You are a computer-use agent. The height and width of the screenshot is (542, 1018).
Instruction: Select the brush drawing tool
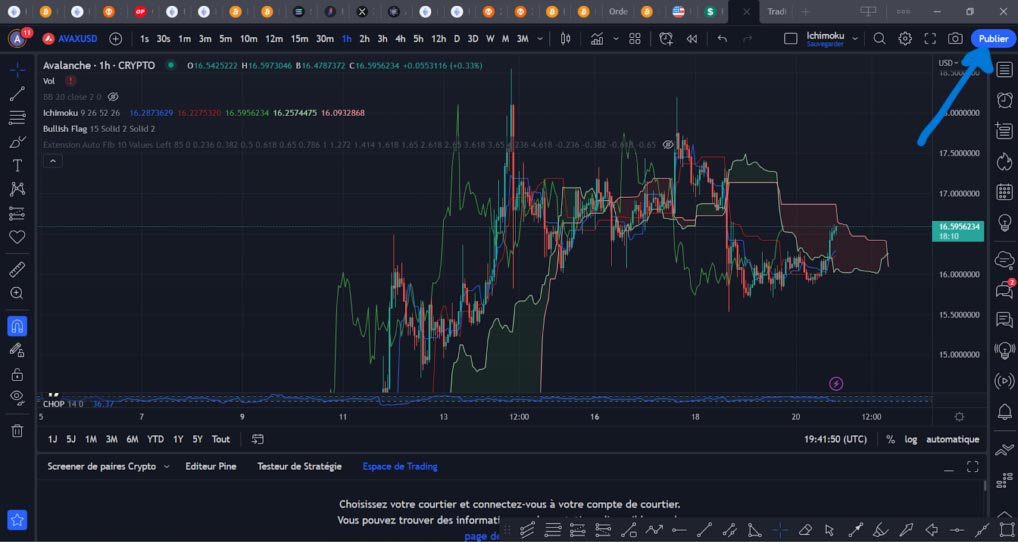point(17,142)
